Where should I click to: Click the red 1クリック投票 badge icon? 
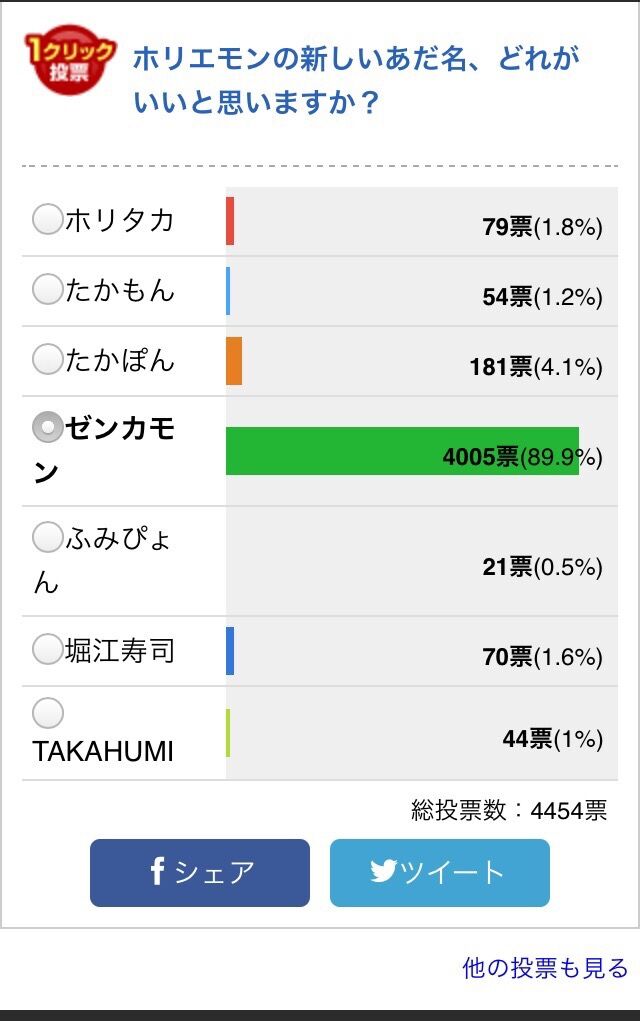pos(70,64)
